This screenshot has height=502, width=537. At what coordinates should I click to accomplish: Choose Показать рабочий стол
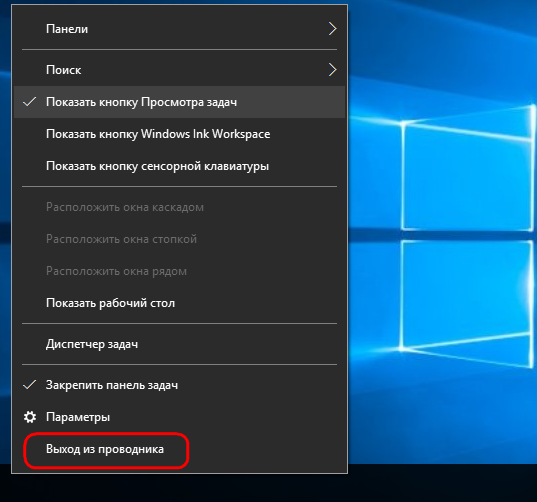[179, 303]
